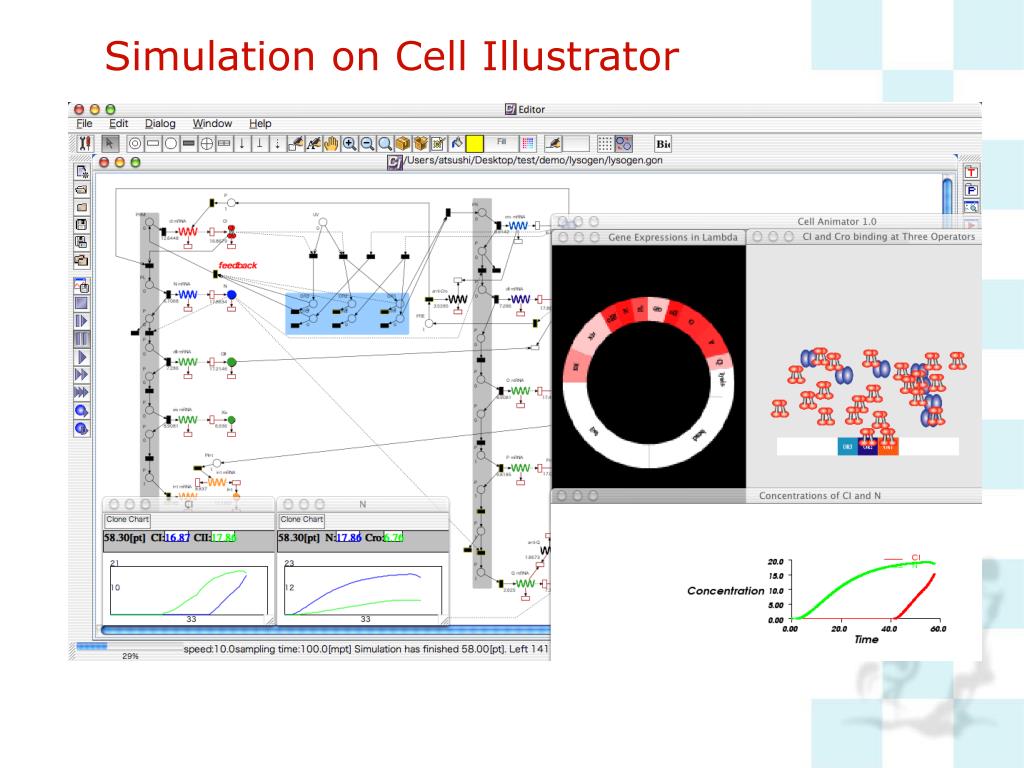
Task: Click the P icon in right sidebar
Action: (x=971, y=190)
